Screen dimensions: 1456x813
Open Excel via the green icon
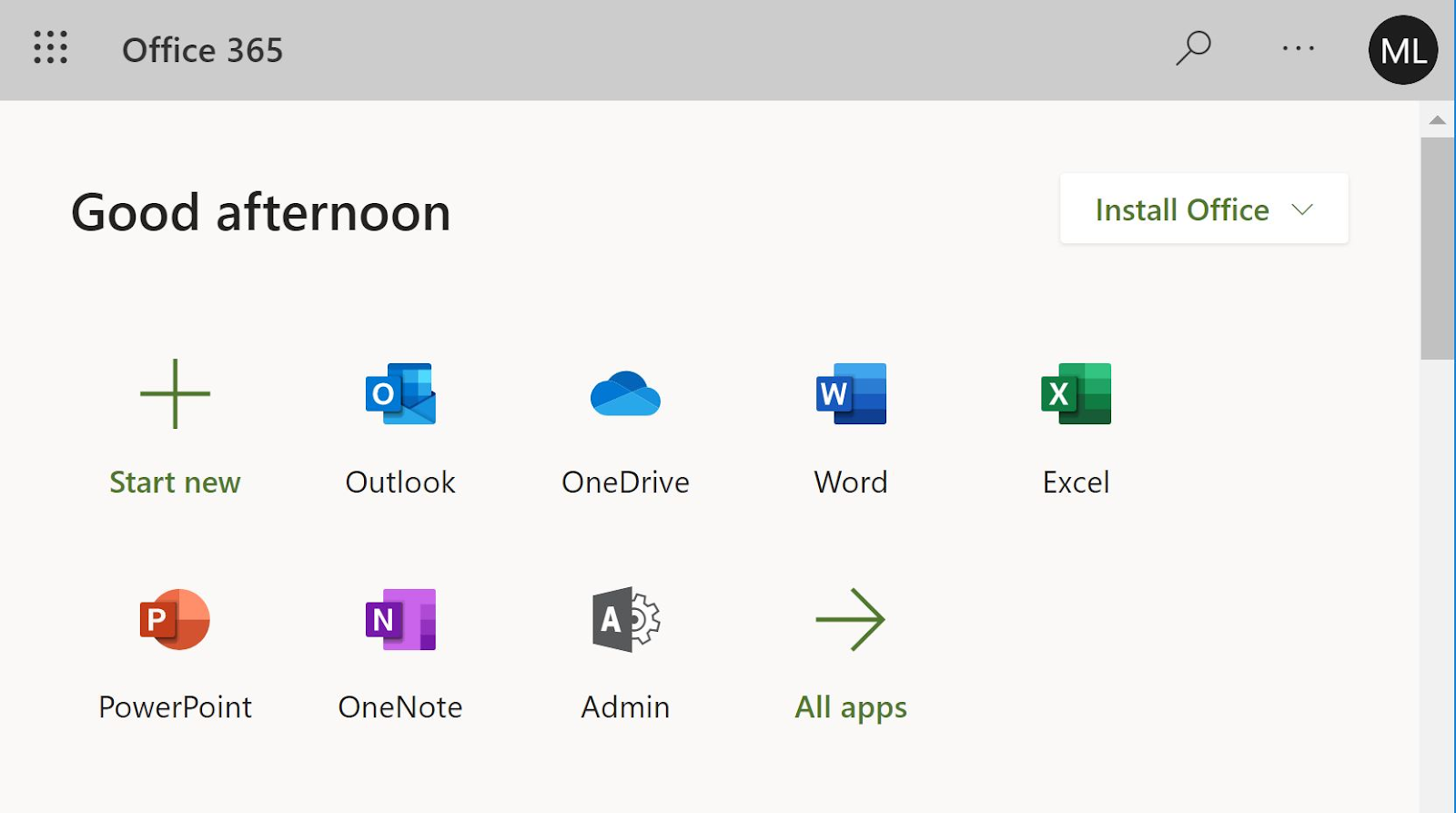[x=1076, y=394]
